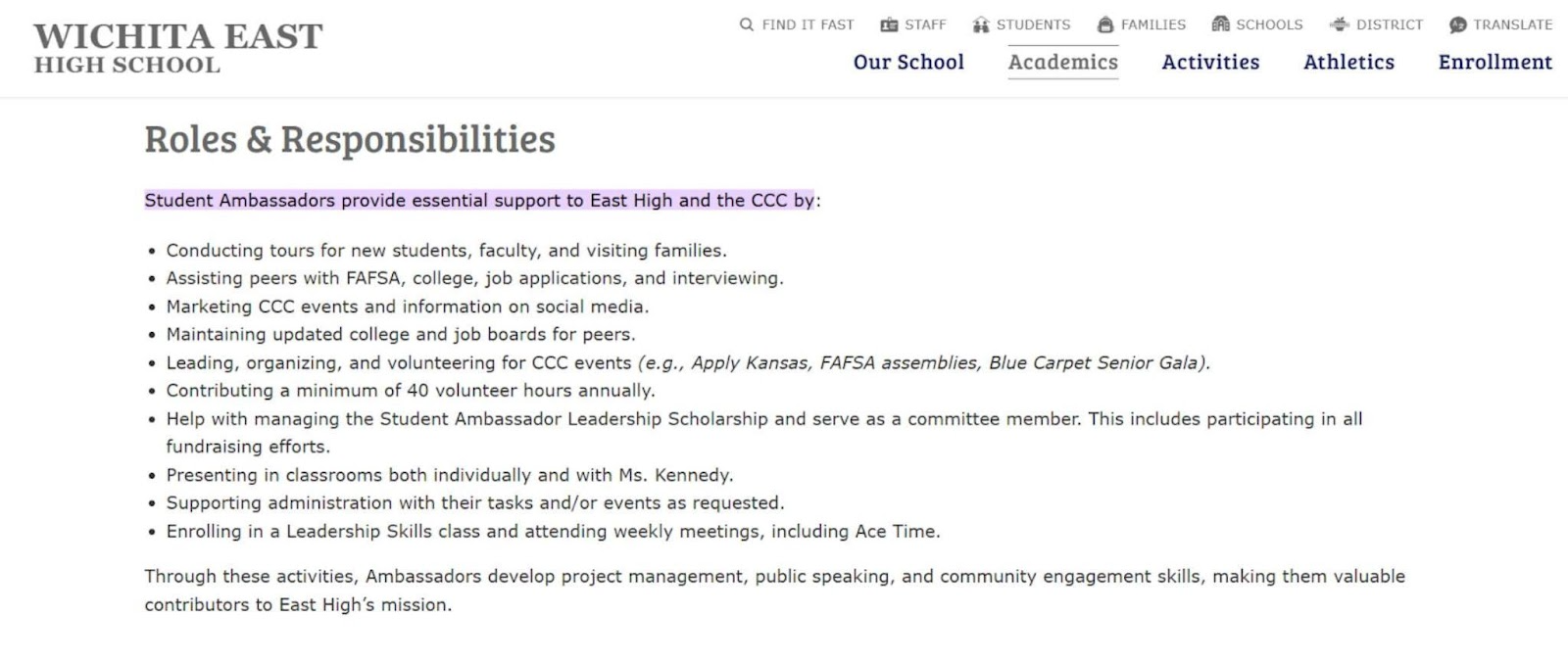1568x664 pixels.
Task: Open the Enrollment menu
Action: (x=1495, y=62)
